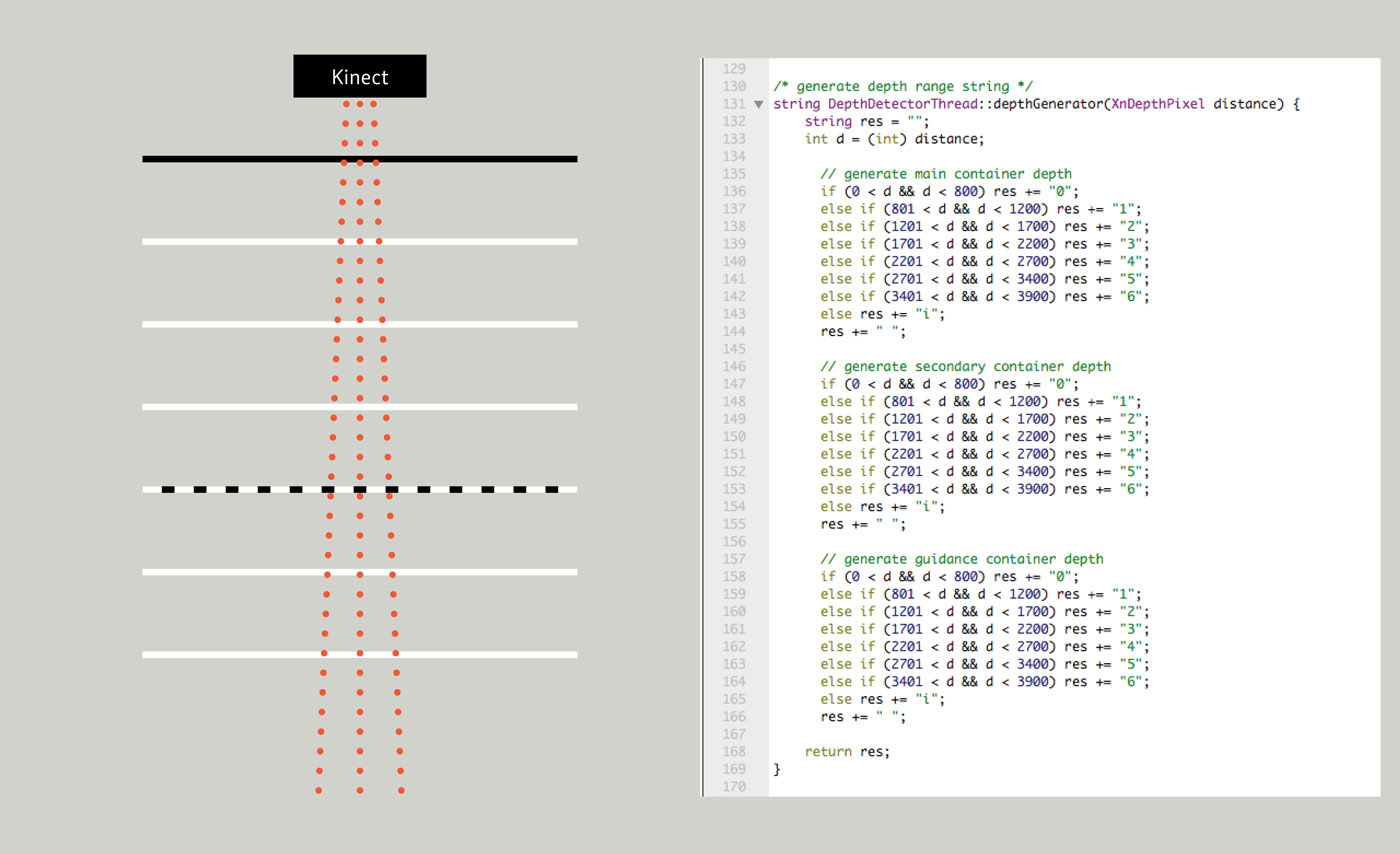
Task: Click line number 136 in gutter
Action: point(735,191)
